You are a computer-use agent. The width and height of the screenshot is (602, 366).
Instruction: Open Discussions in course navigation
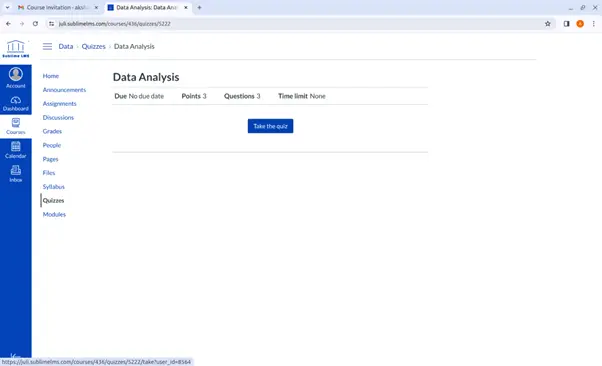[58, 118]
